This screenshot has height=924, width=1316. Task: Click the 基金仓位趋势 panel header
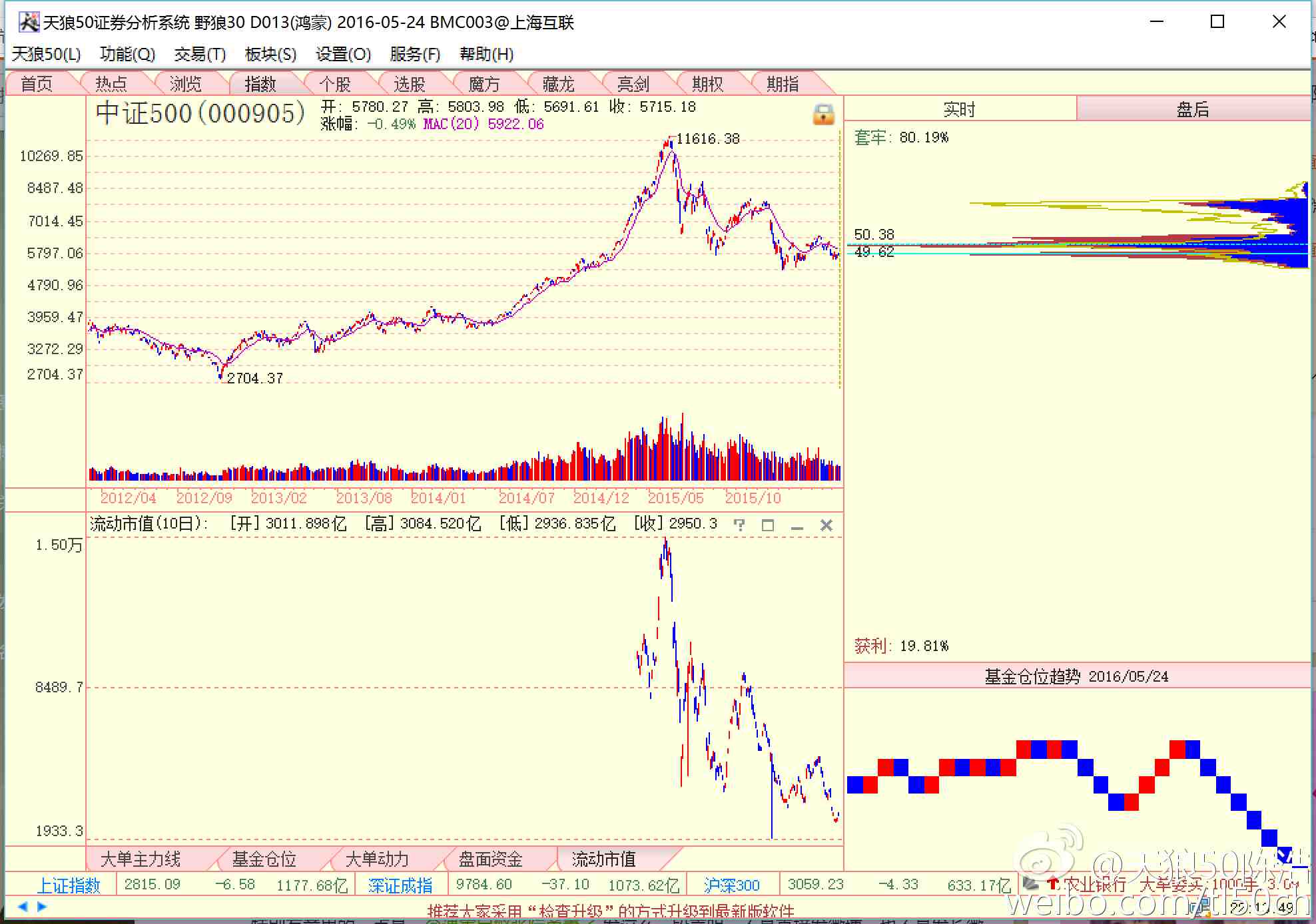point(1076,676)
